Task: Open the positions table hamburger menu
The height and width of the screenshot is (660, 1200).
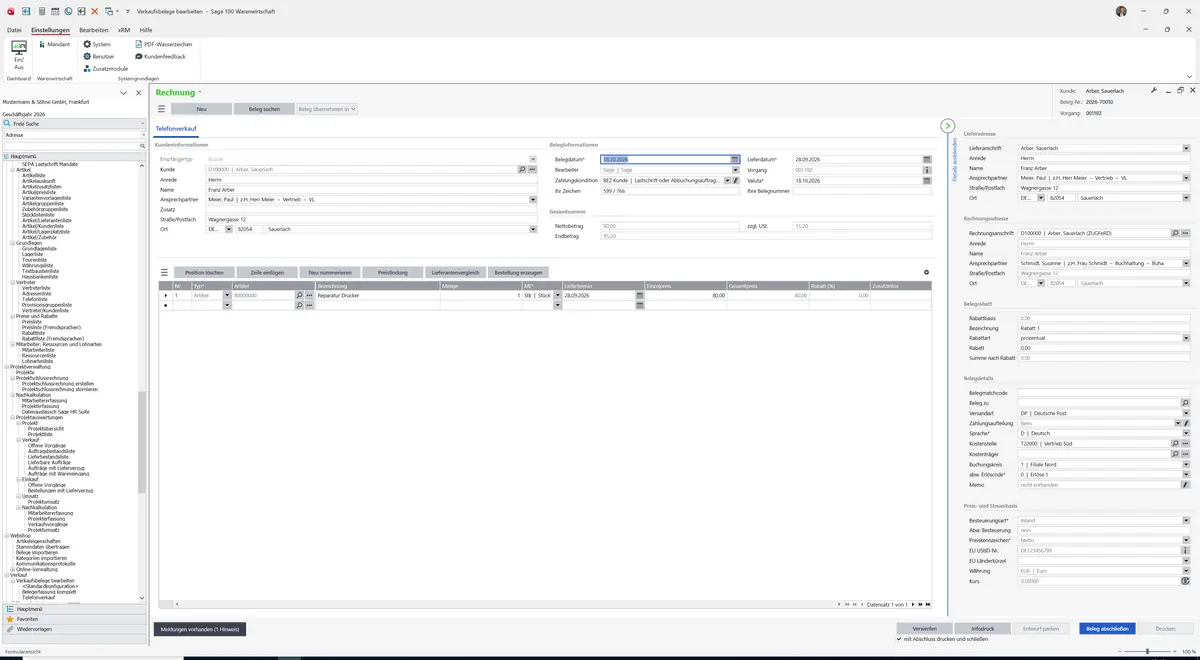Action: (x=165, y=272)
